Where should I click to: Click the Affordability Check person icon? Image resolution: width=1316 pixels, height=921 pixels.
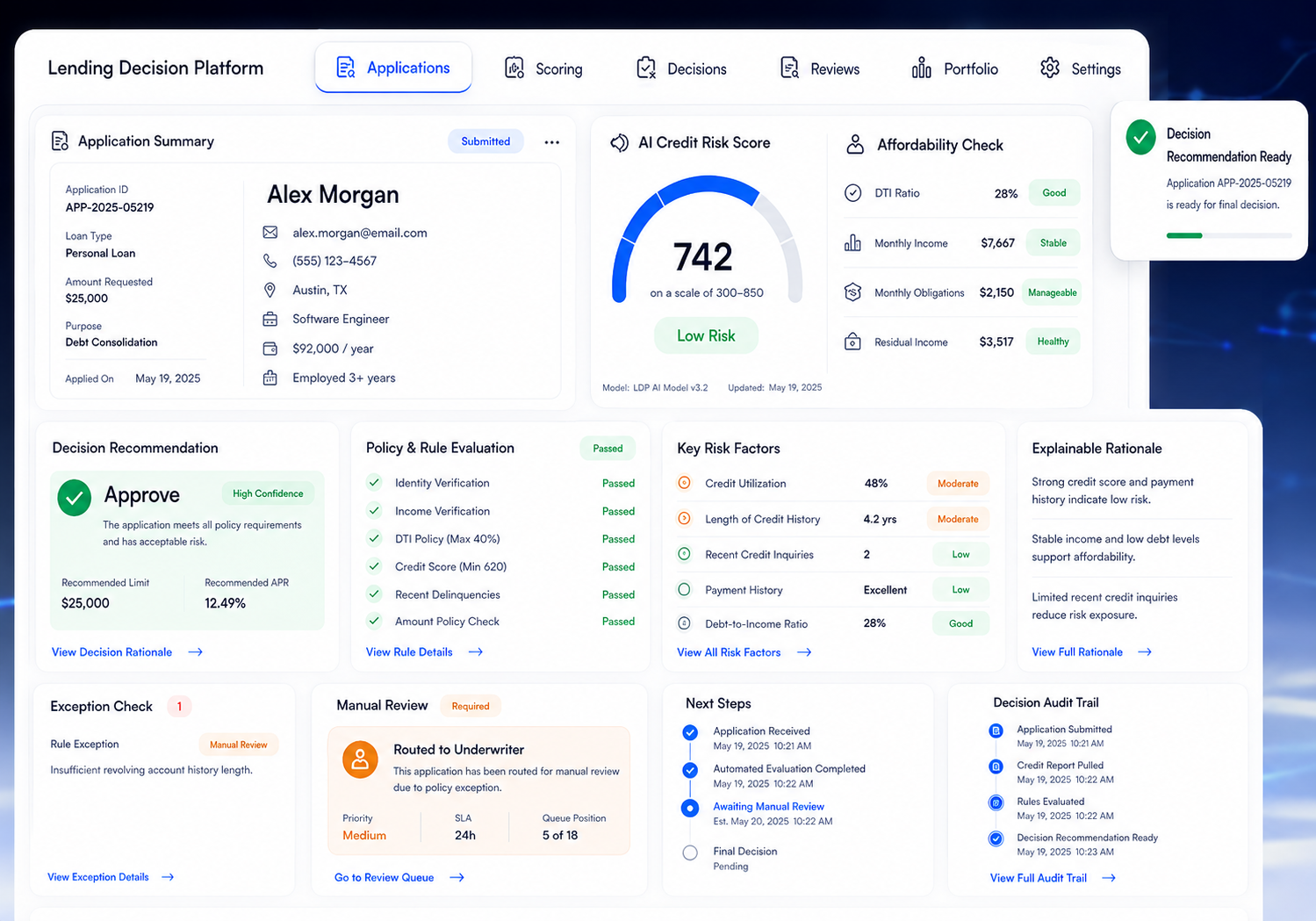[855, 144]
